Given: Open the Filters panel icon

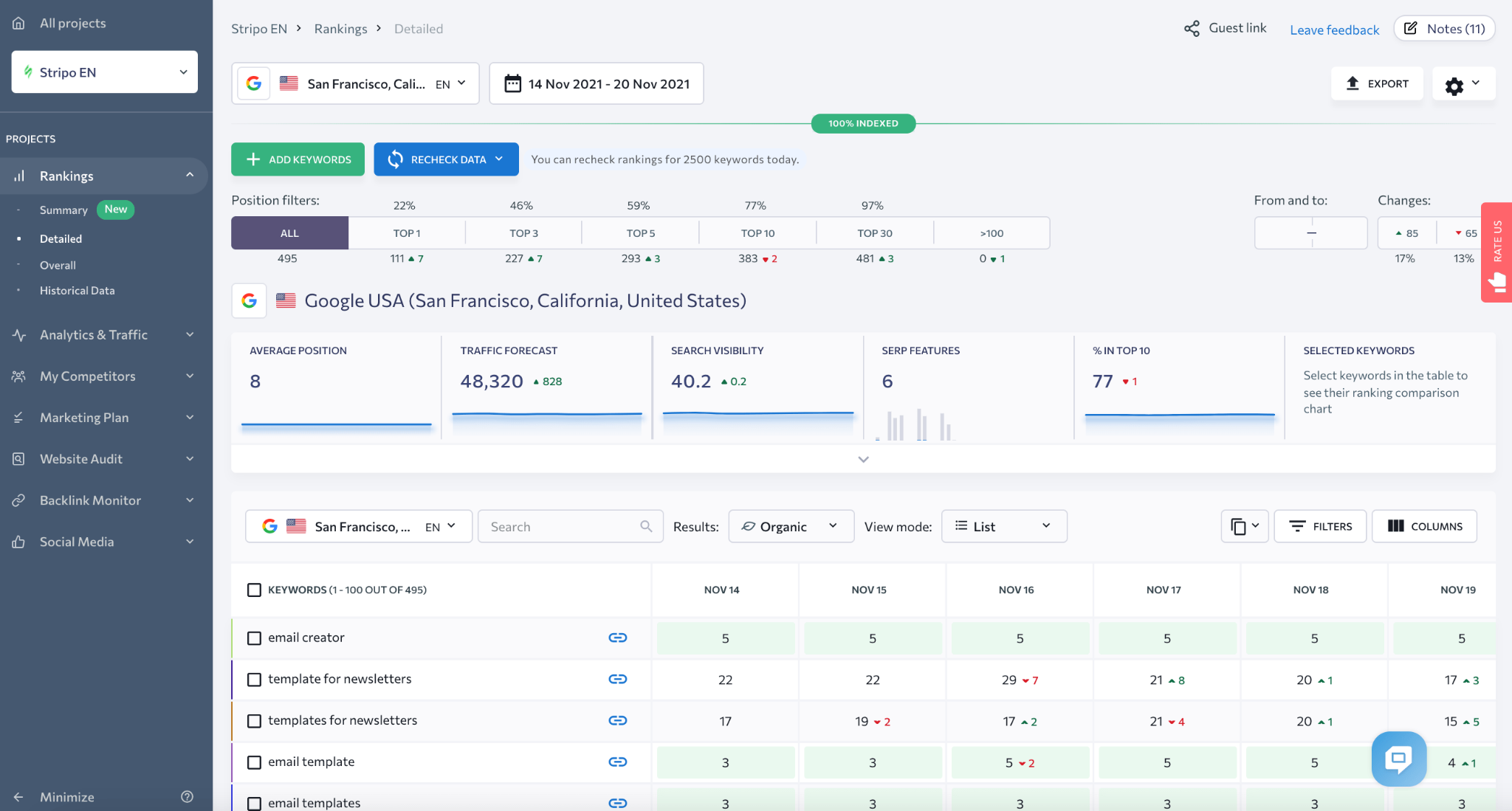Looking at the screenshot, I should tap(1319, 526).
